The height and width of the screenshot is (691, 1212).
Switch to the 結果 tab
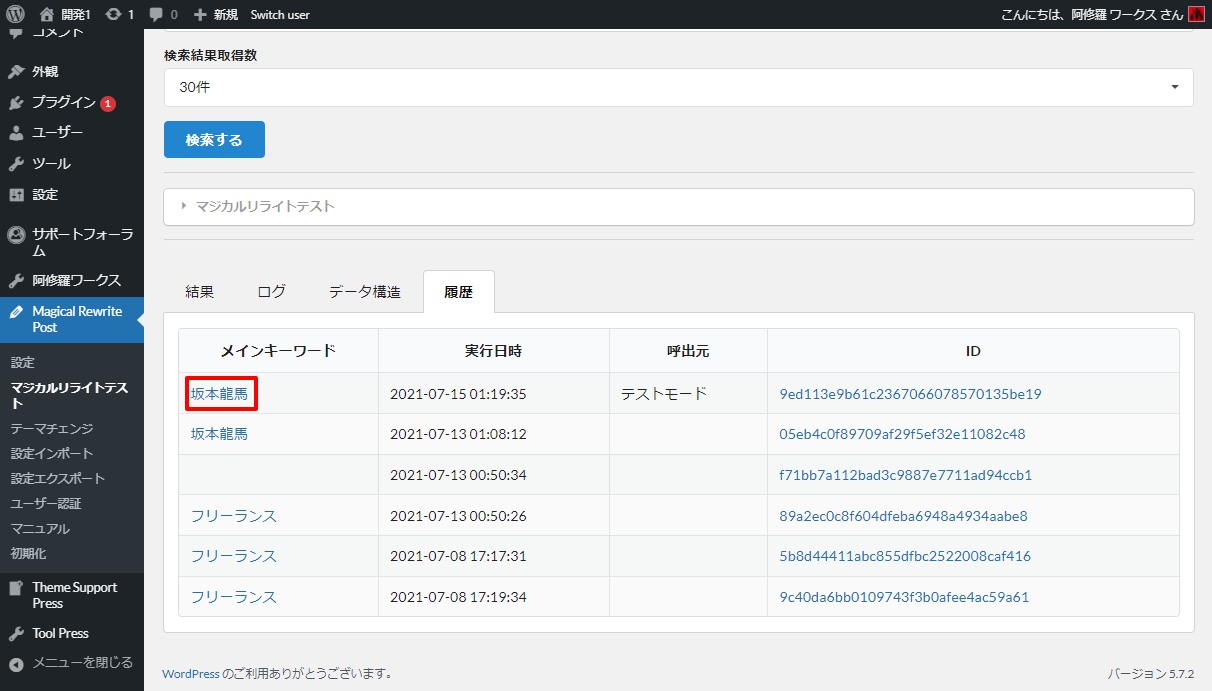click(199, 292)
